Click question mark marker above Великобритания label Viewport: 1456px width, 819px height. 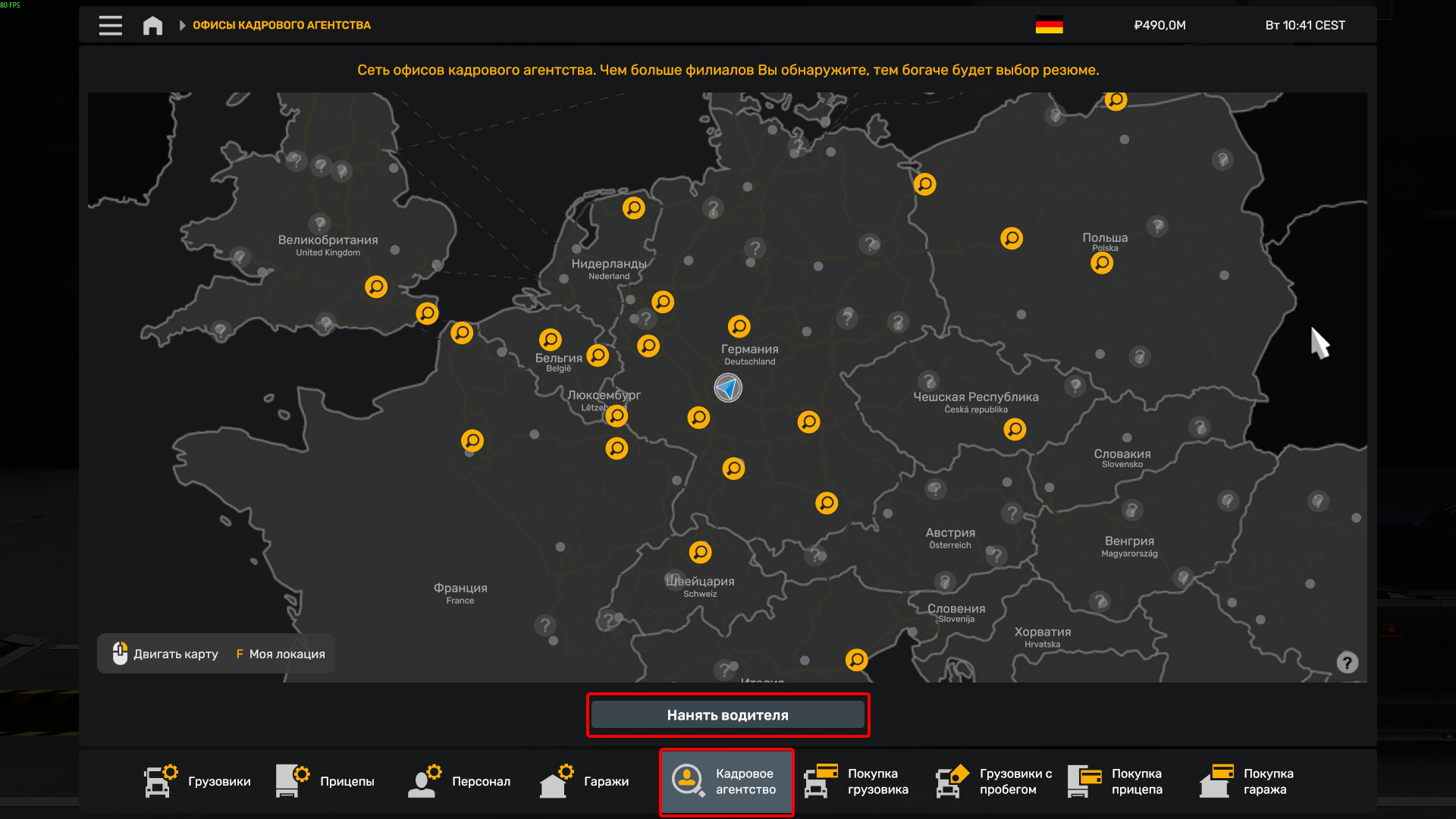coord(319,224)
